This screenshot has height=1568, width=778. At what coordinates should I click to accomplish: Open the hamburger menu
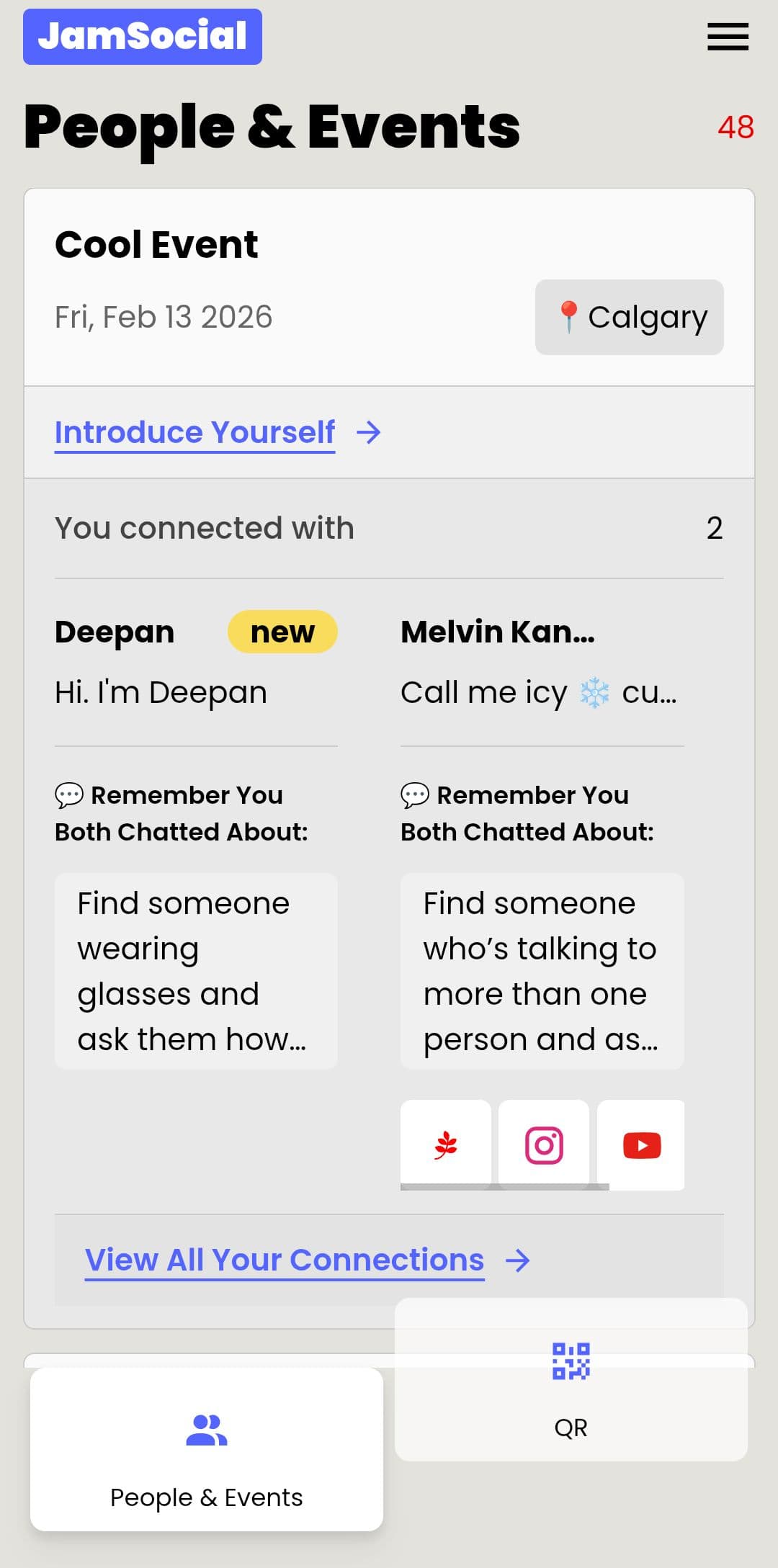tap(728, 37)
